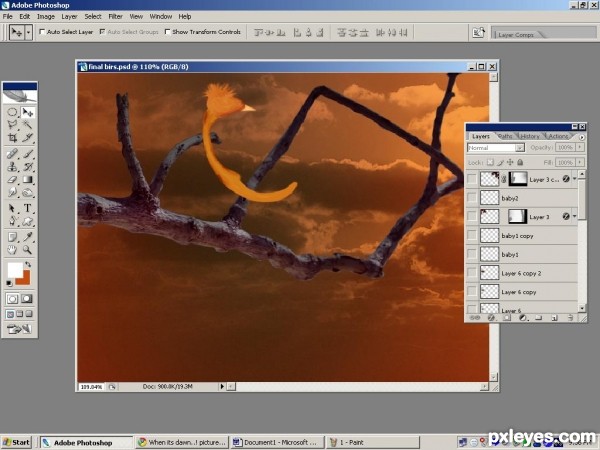Show the baby1 layer visibility

[472, 254]
